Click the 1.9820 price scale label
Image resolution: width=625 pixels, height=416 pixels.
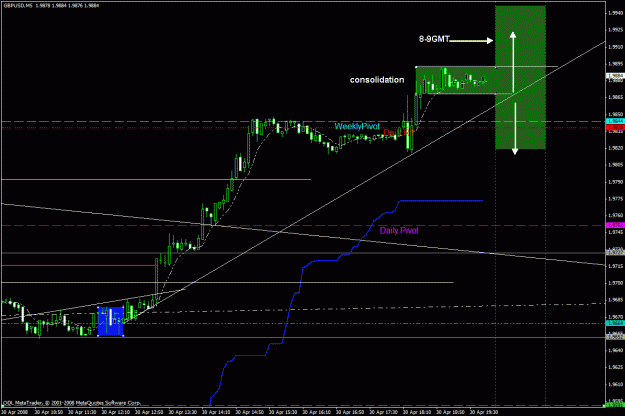(x=615, y=148)
